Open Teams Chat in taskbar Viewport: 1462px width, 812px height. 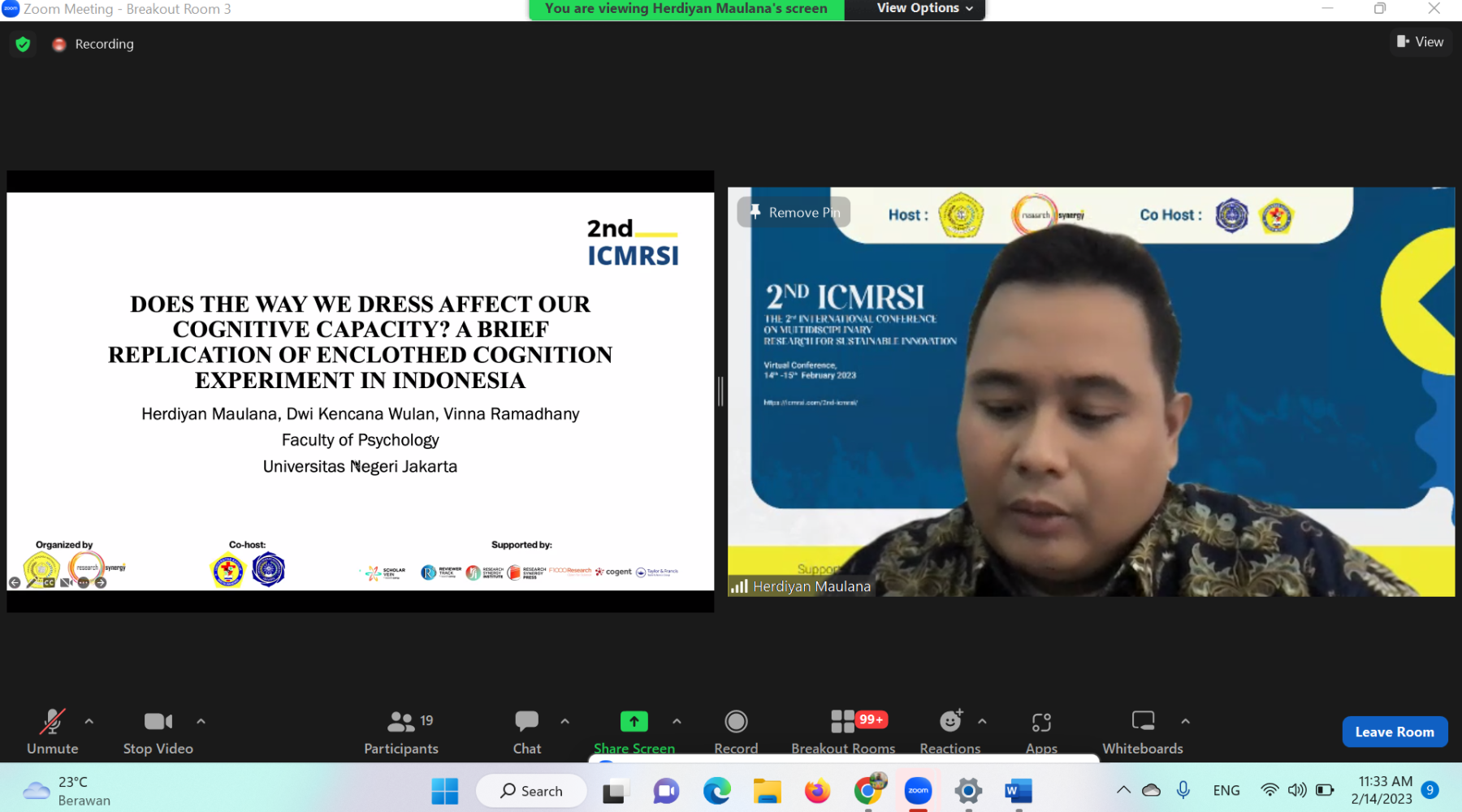(666, 791)
